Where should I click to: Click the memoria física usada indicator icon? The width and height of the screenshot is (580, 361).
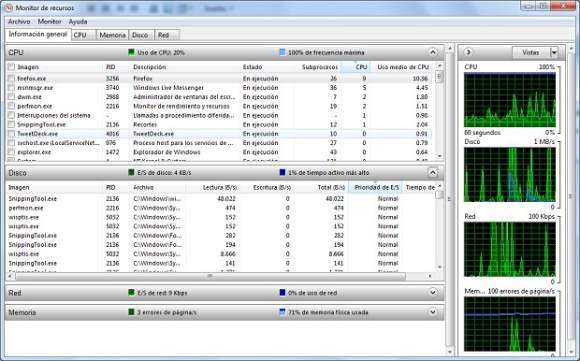click(282, 312)
